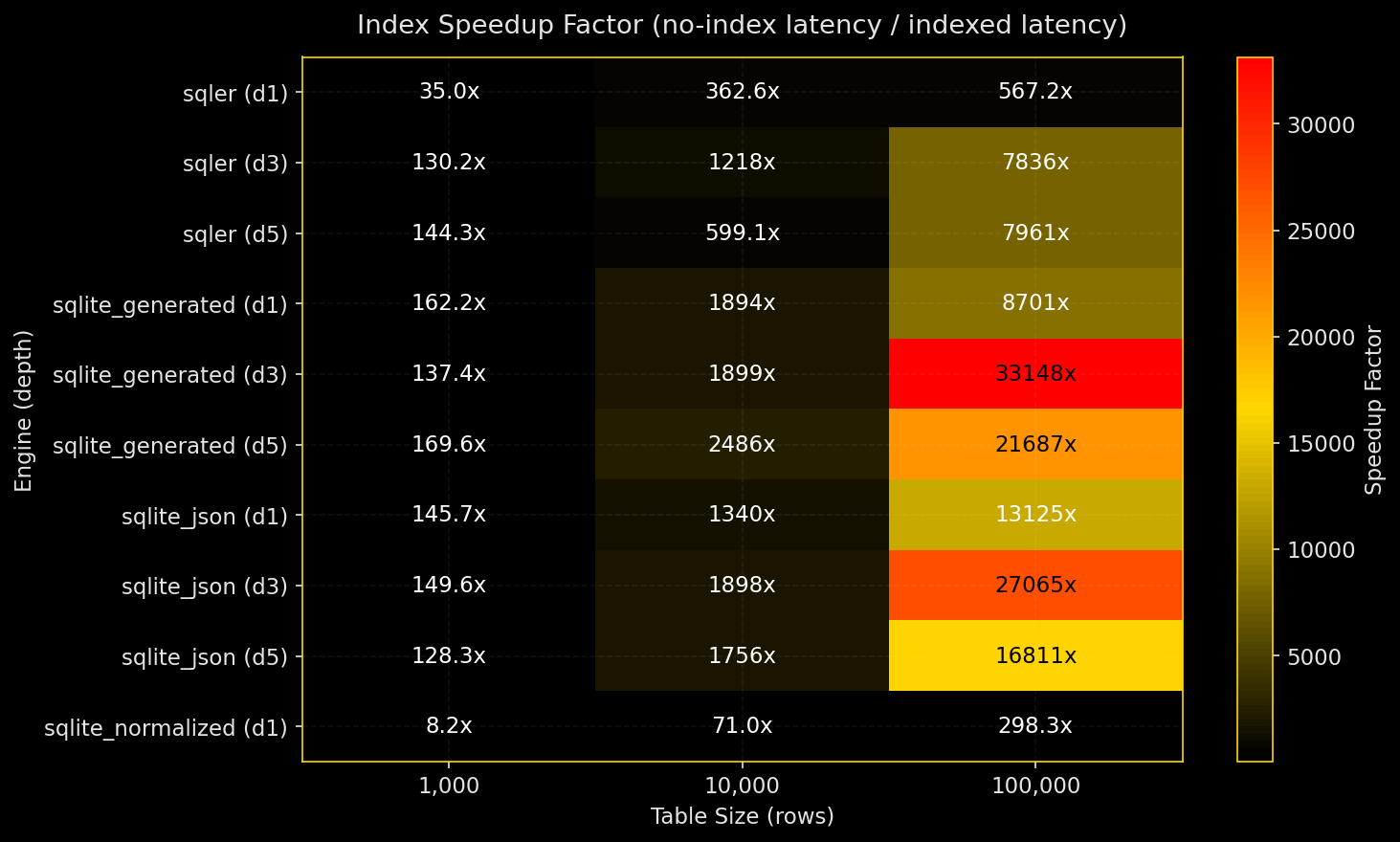Click the 8701x cell for sqlite_generated (d1)
The width and height of the screenshot is (1400, 842).
pyautogui.click(x=1035, y=304)
